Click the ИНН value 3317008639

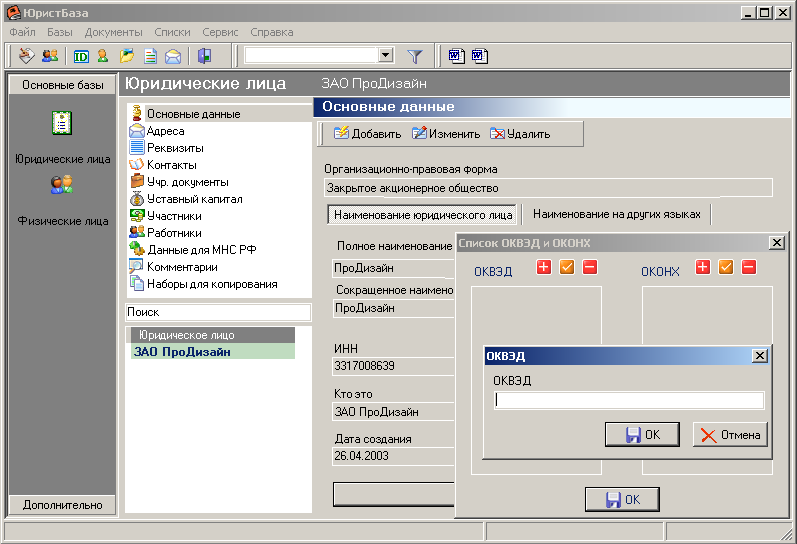[393, 366]
